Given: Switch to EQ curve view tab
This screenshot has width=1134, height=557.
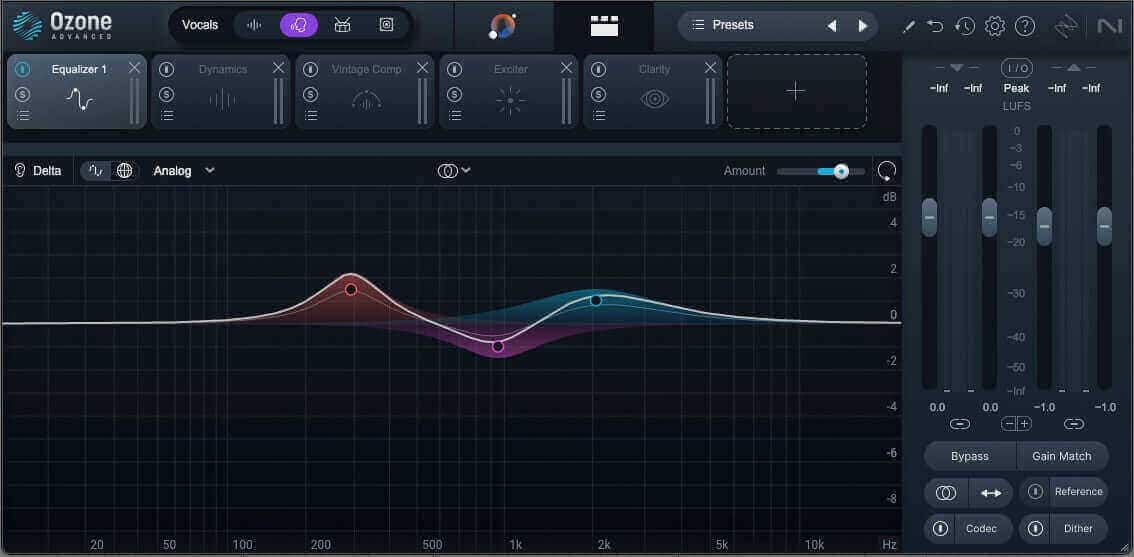Looking at the screenshot, I should 95,171.
